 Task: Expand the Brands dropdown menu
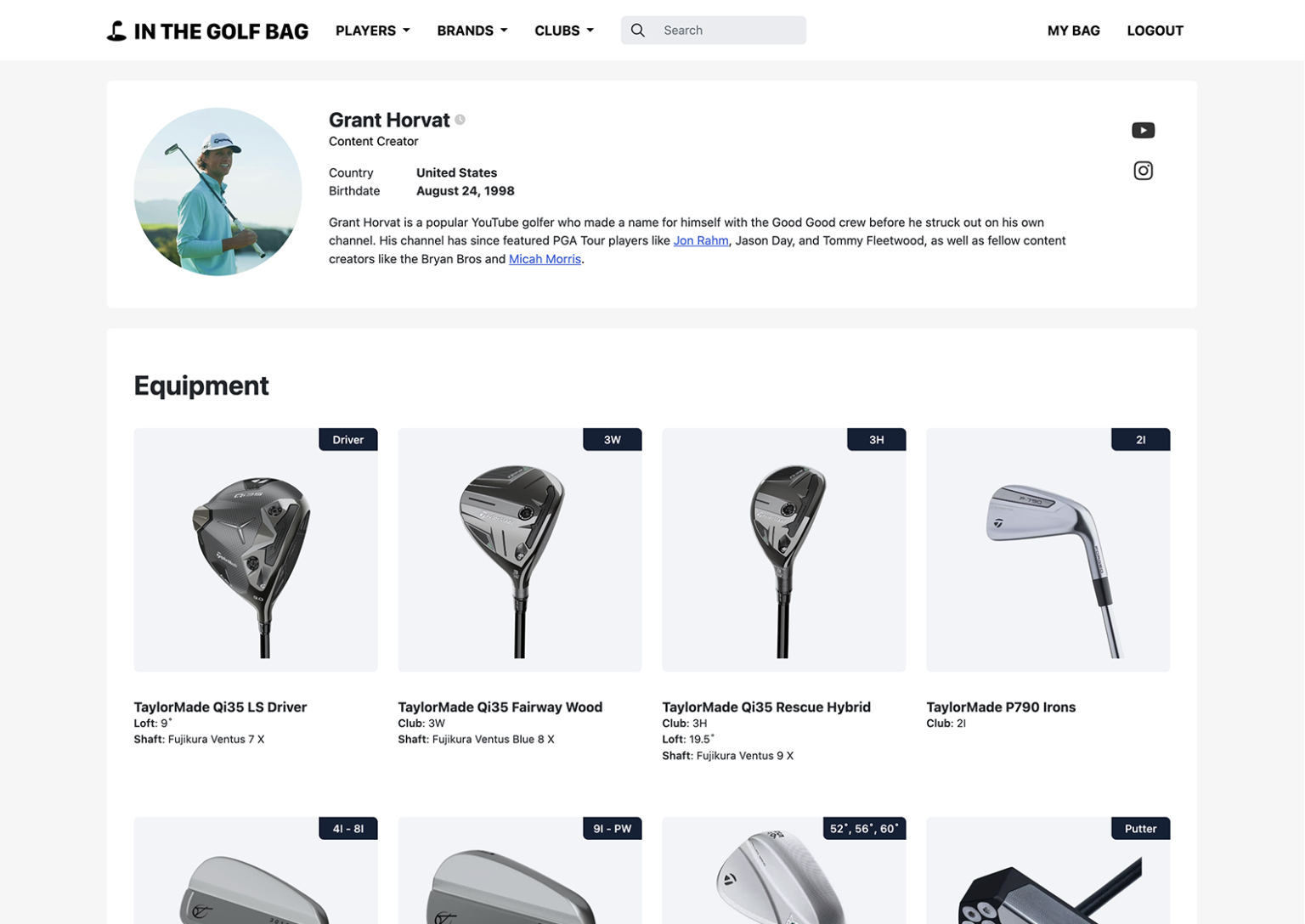click(x=472, y=31)
